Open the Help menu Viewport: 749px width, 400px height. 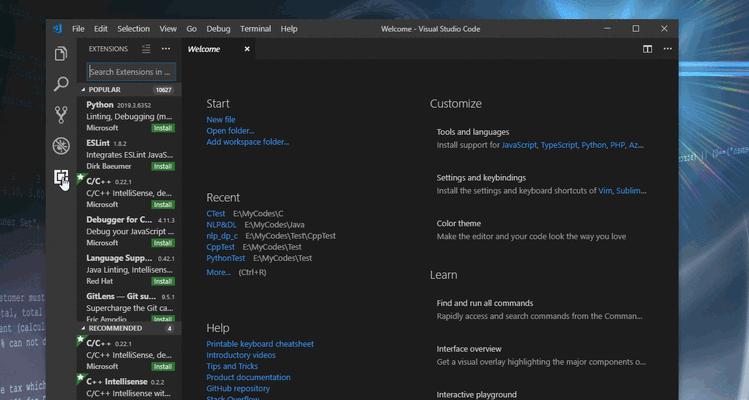pos(289,29)
